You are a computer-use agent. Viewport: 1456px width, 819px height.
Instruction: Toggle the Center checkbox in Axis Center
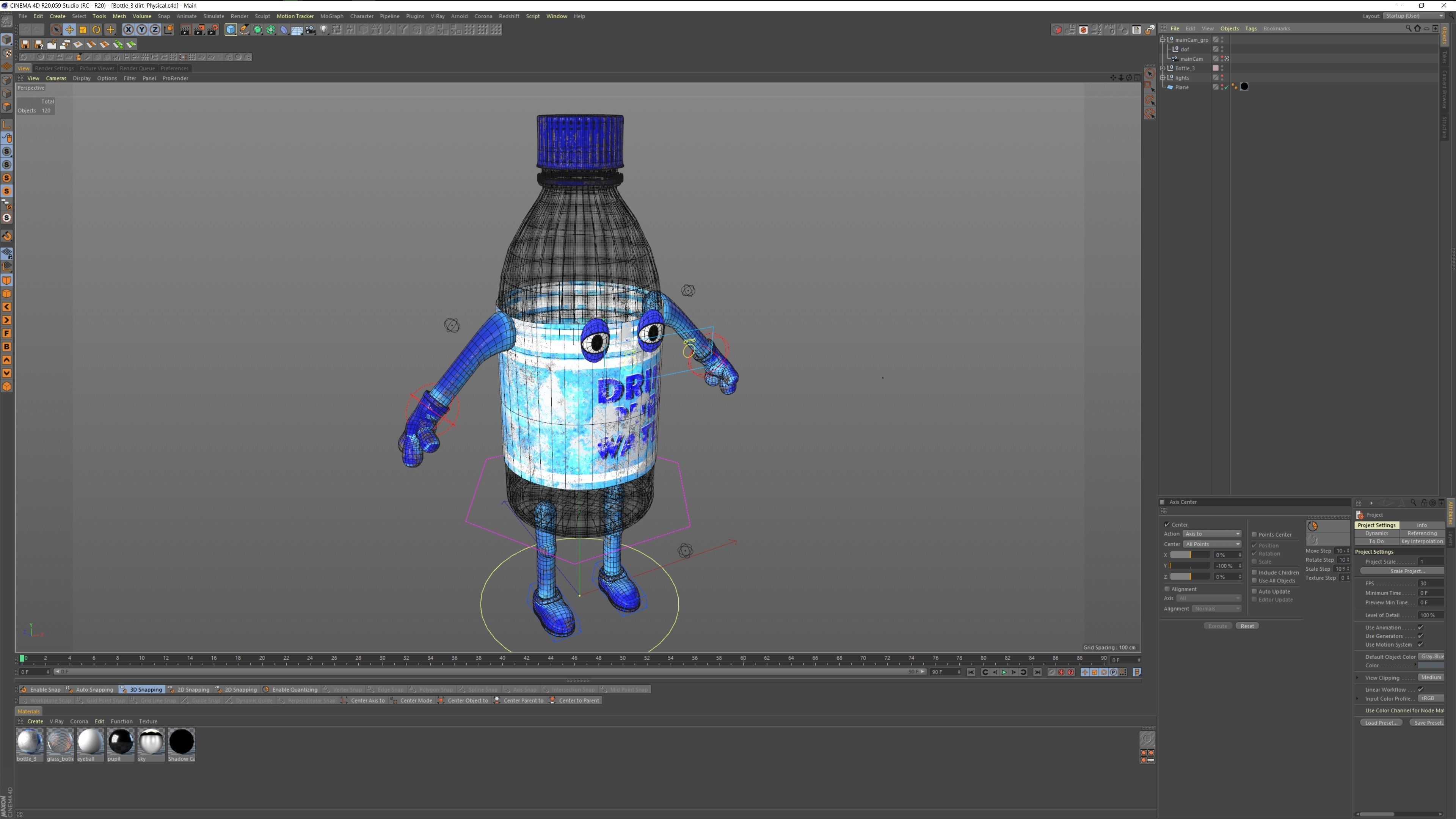pos(1167,524)
